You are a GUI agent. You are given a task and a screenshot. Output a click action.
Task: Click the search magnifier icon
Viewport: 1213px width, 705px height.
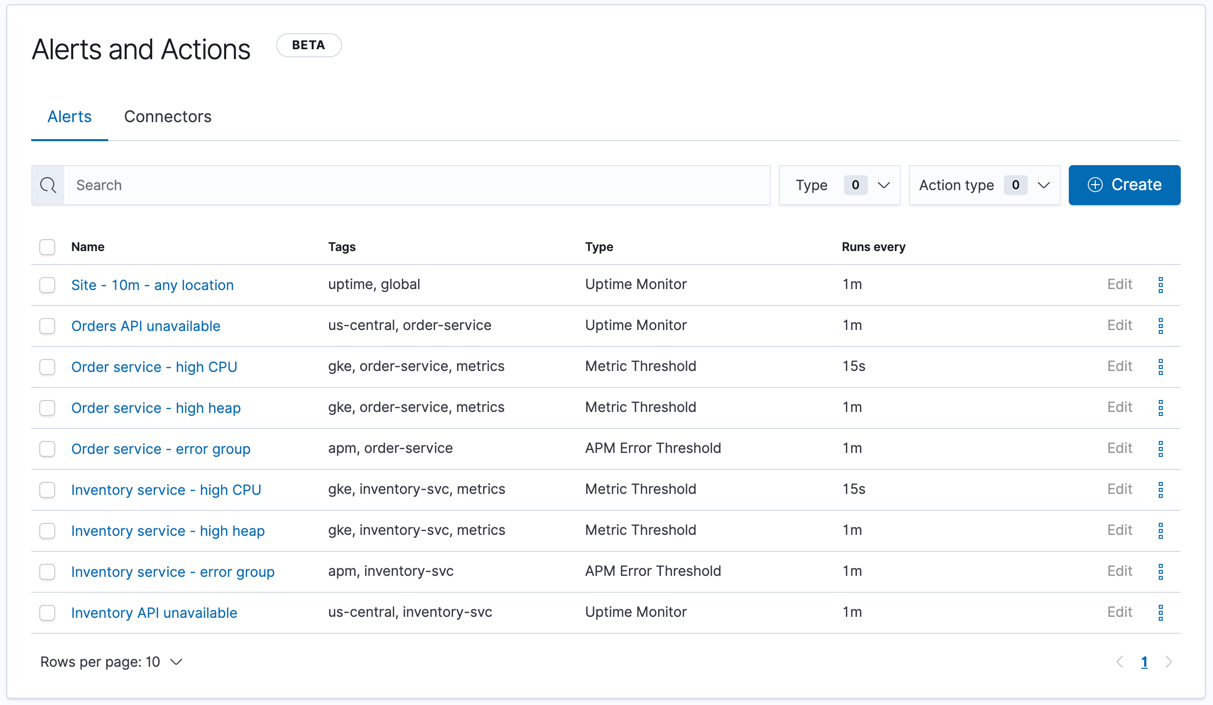[47, 185]
